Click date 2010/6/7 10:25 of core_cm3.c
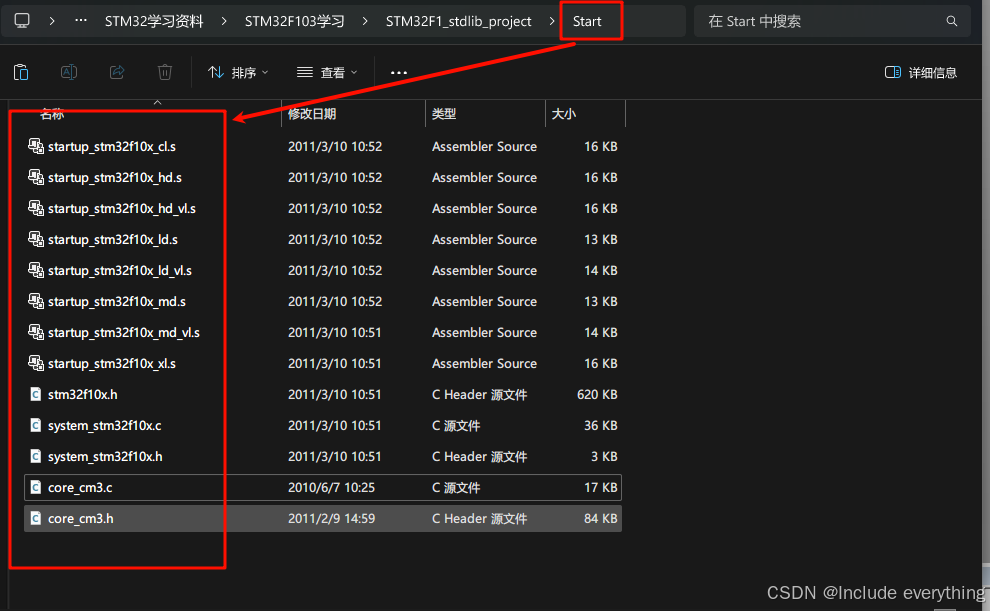Image resolution: width=990 pixels, height=611 pixels. point(331,487)
